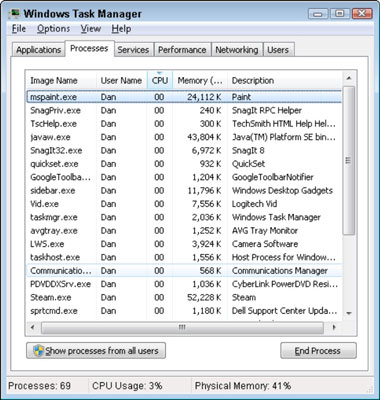This screenshot has width=380, height=400.
Task: Click the Dell Support Center description
Action: (x=284, y=310)
